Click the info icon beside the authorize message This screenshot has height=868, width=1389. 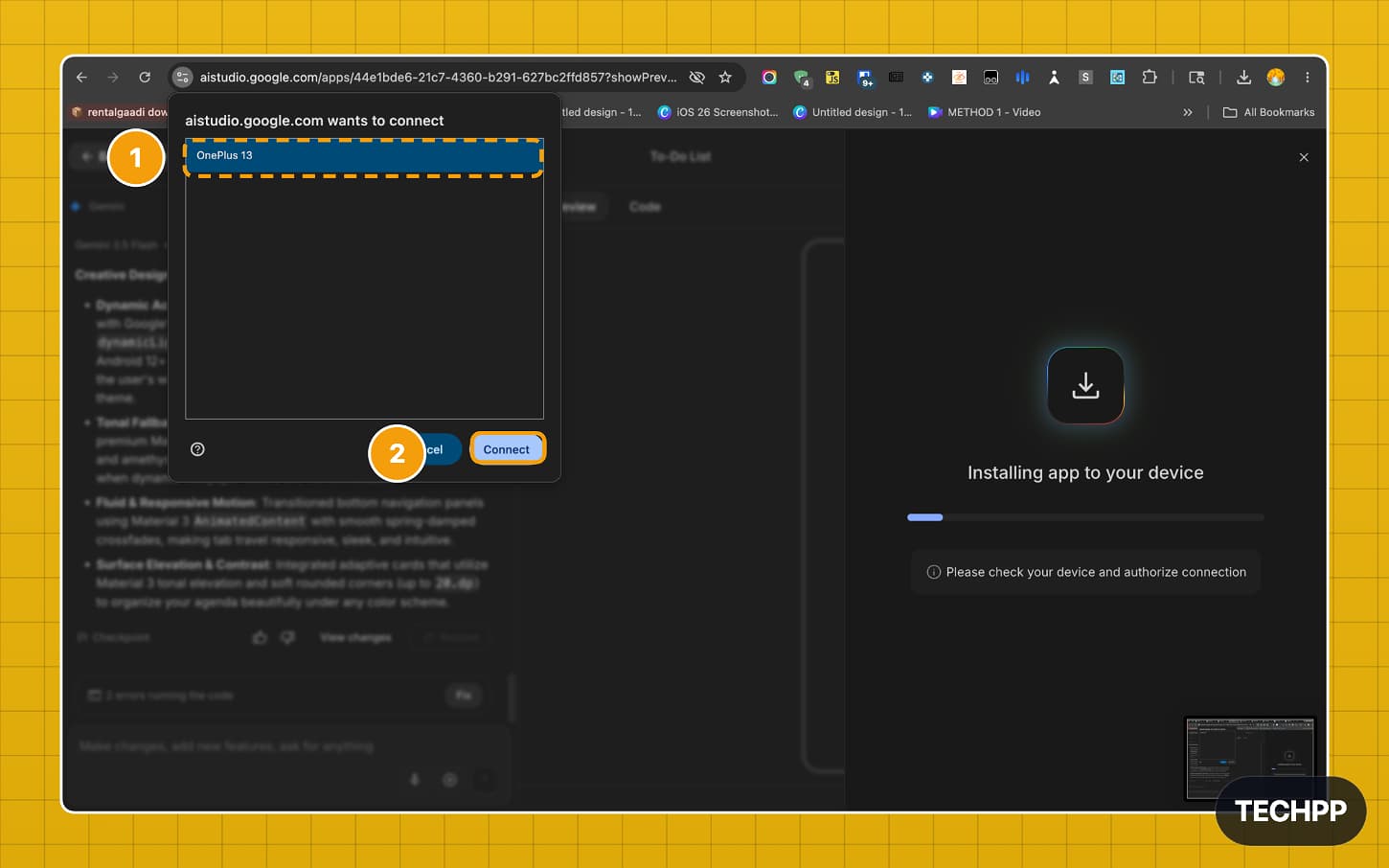coord(933,572)
